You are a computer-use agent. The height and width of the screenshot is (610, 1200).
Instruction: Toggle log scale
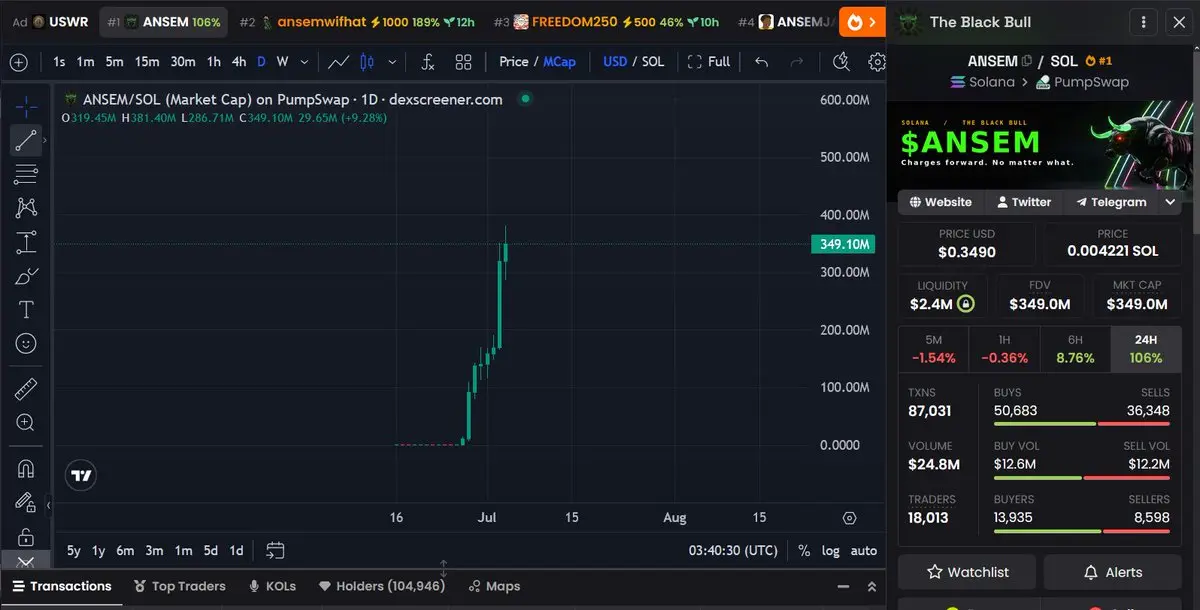tap(831, 551)
